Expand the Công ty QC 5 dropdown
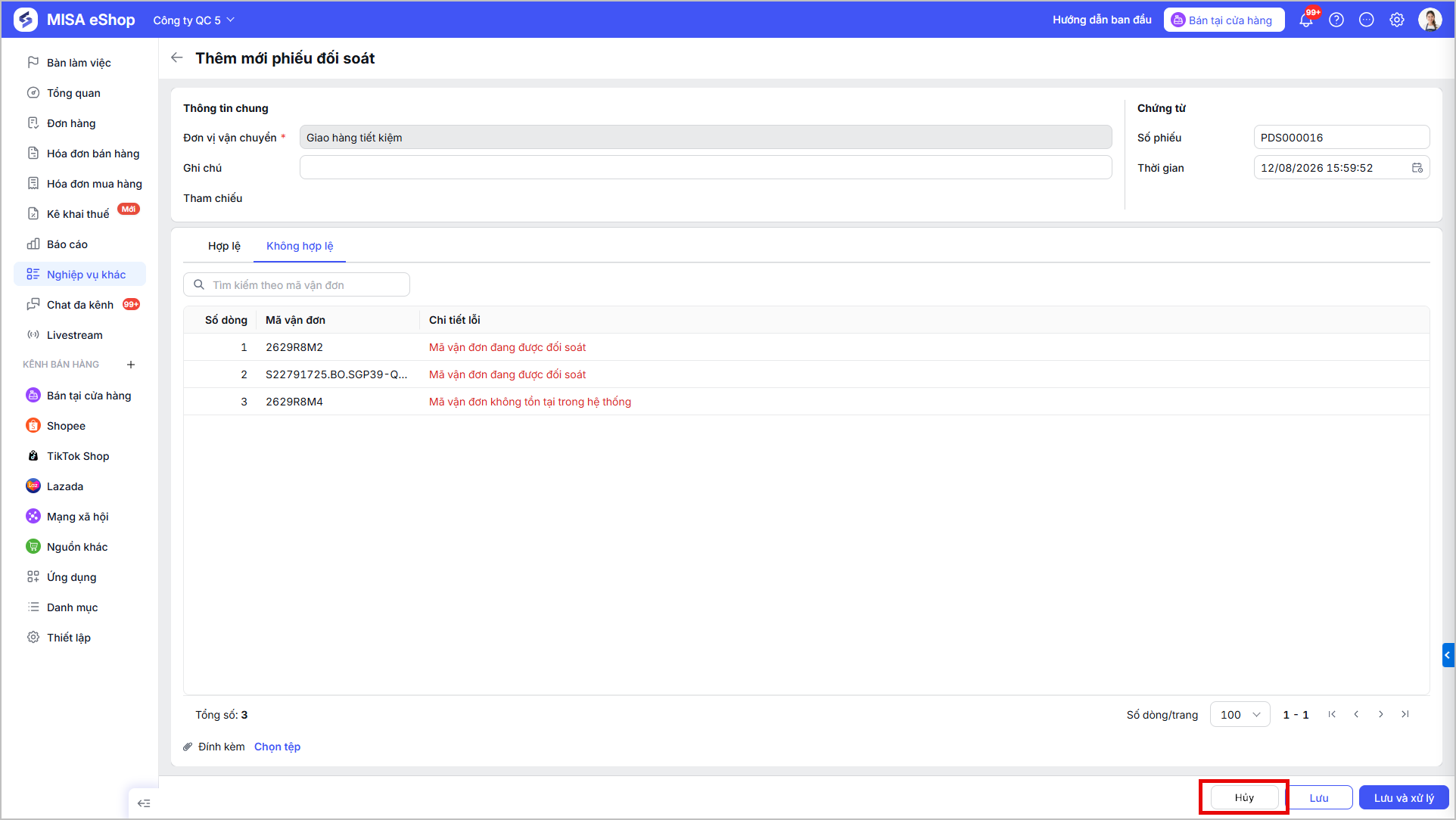Screen dimensions: 1456x820 (194, 20)
